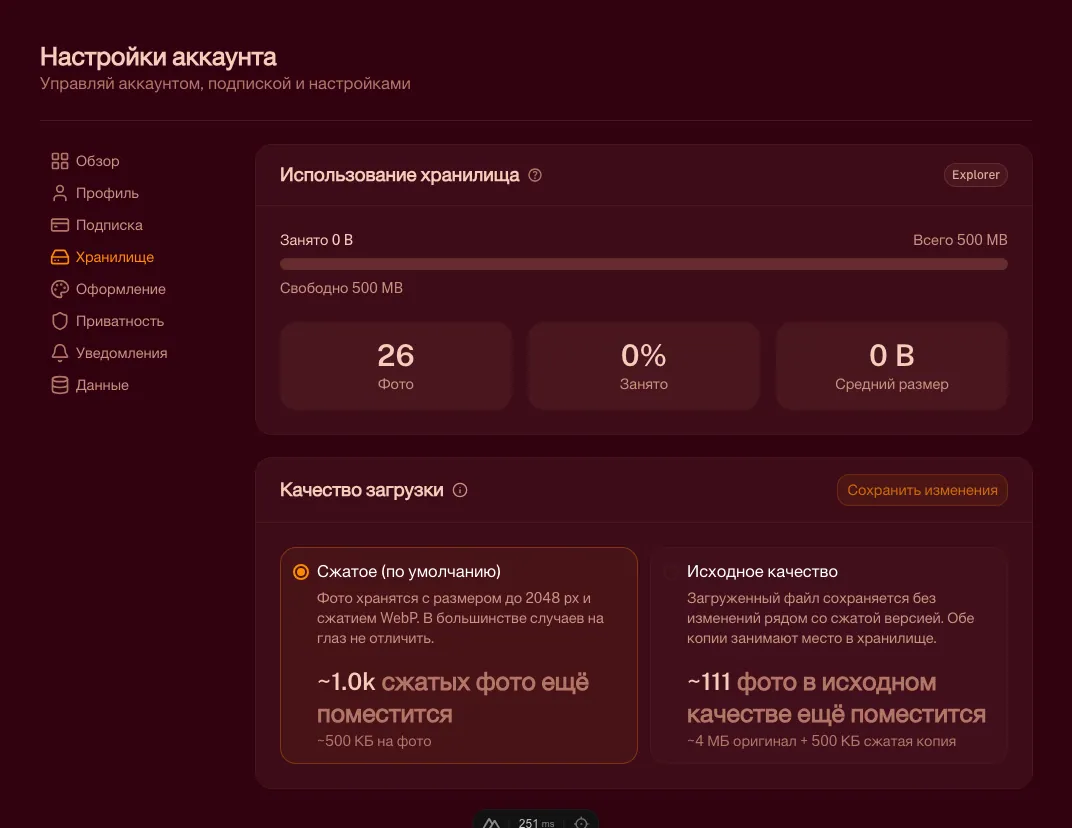Click the Сохранить изменения button

pos(922,490)
